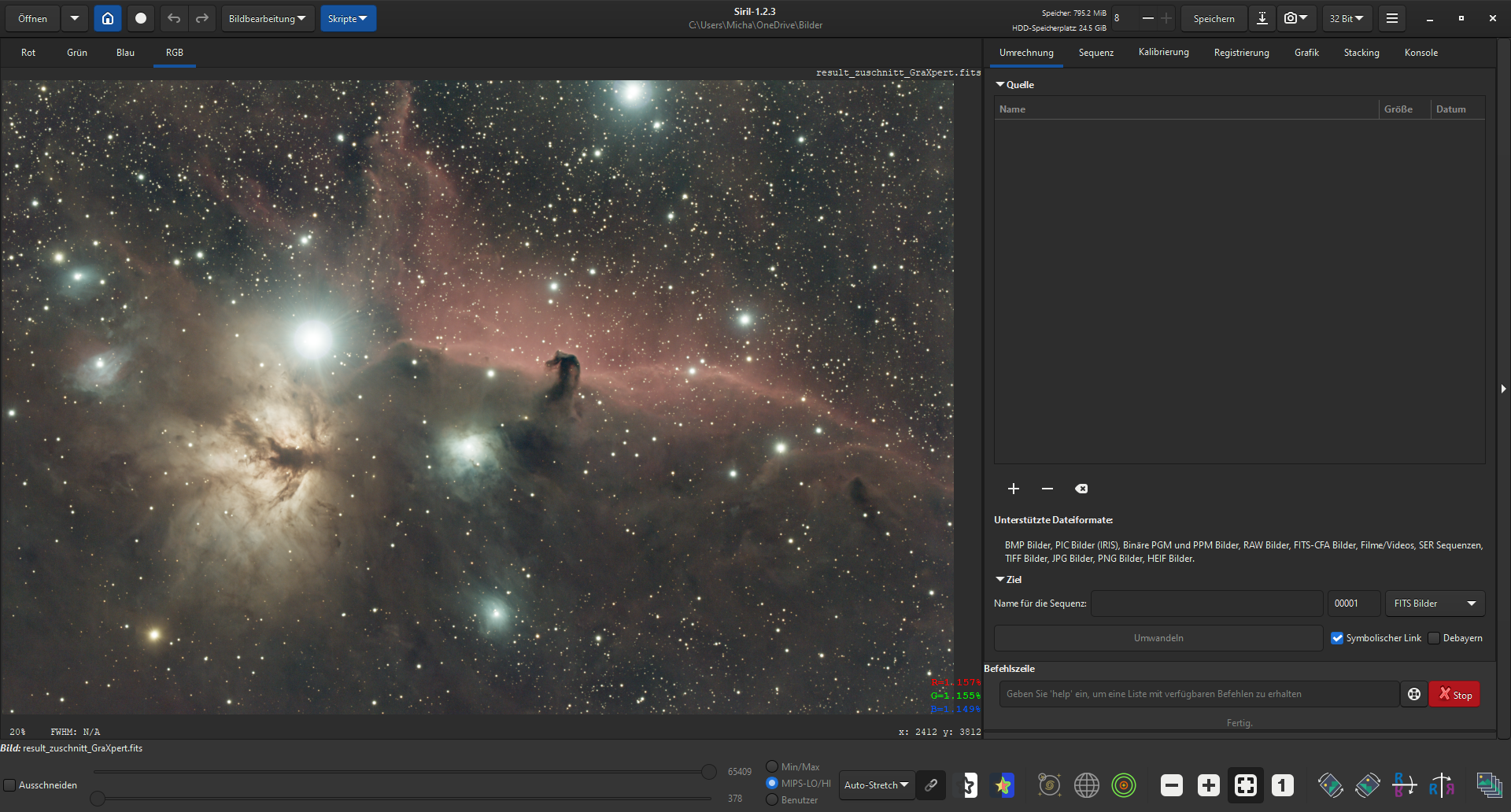This screenshot has height=812, width=1511.
Task: Click the Öffnen button
Action: click(x=32, y=18)
